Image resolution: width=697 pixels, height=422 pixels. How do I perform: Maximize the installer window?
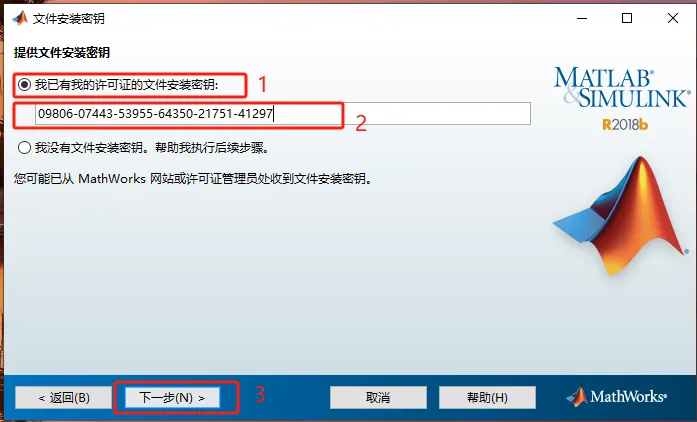(627, 18)
